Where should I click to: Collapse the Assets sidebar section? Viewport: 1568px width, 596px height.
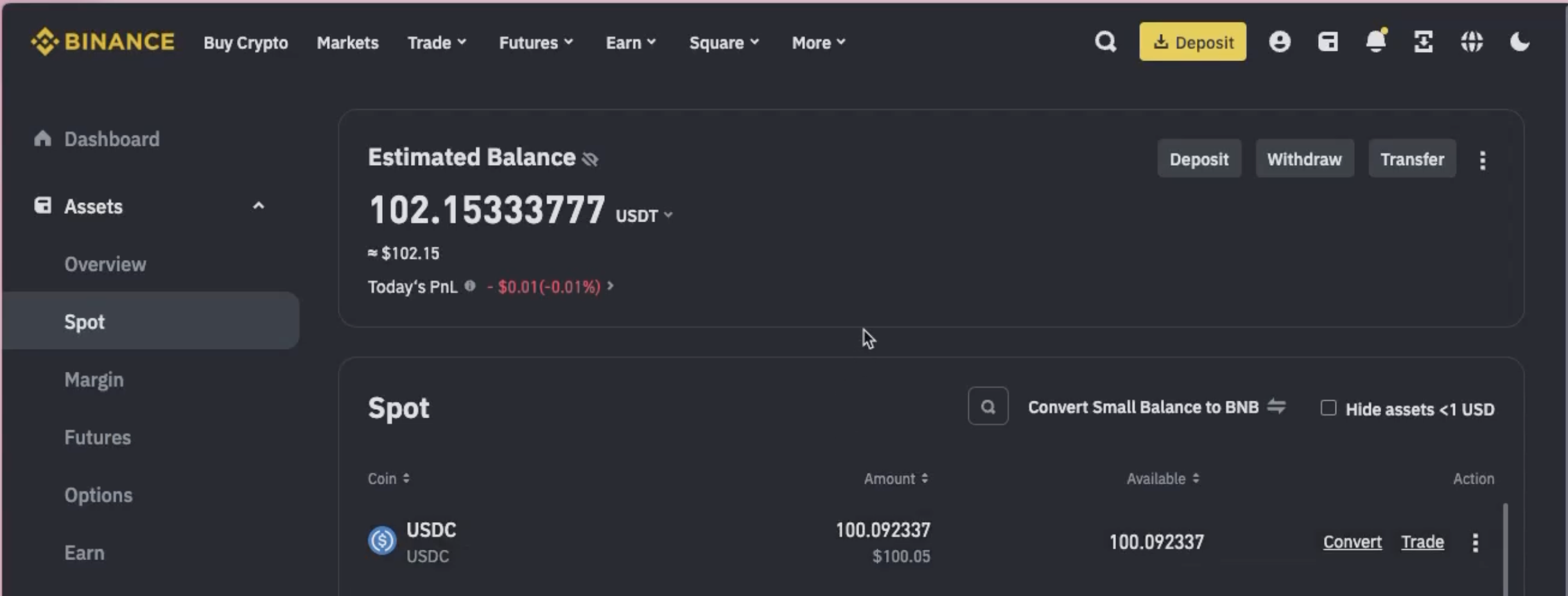[x=258, y=206]
